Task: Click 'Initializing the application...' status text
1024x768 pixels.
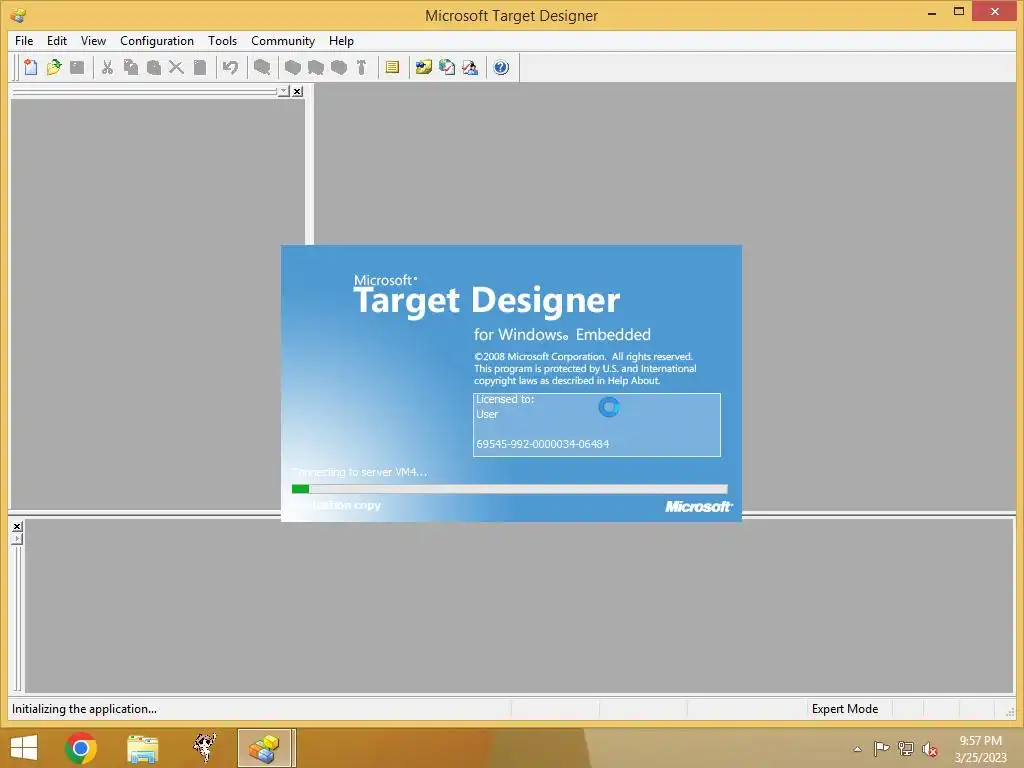Action: [x=84, y=709]
